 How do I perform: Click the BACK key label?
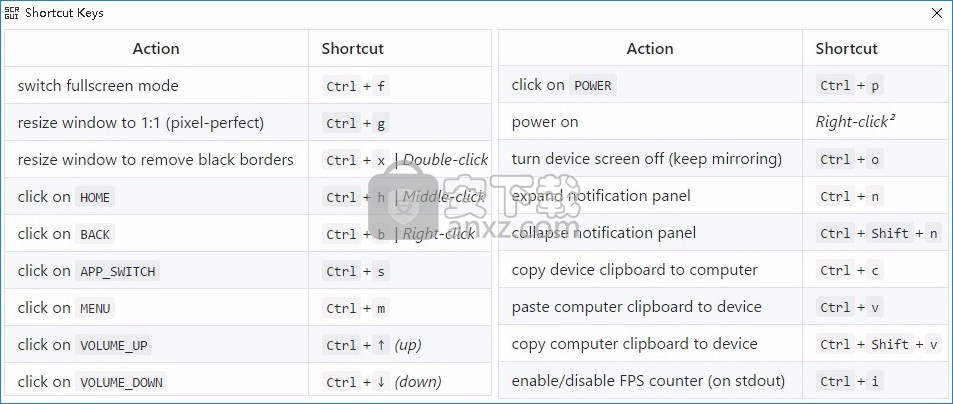[x=95, y=235]
